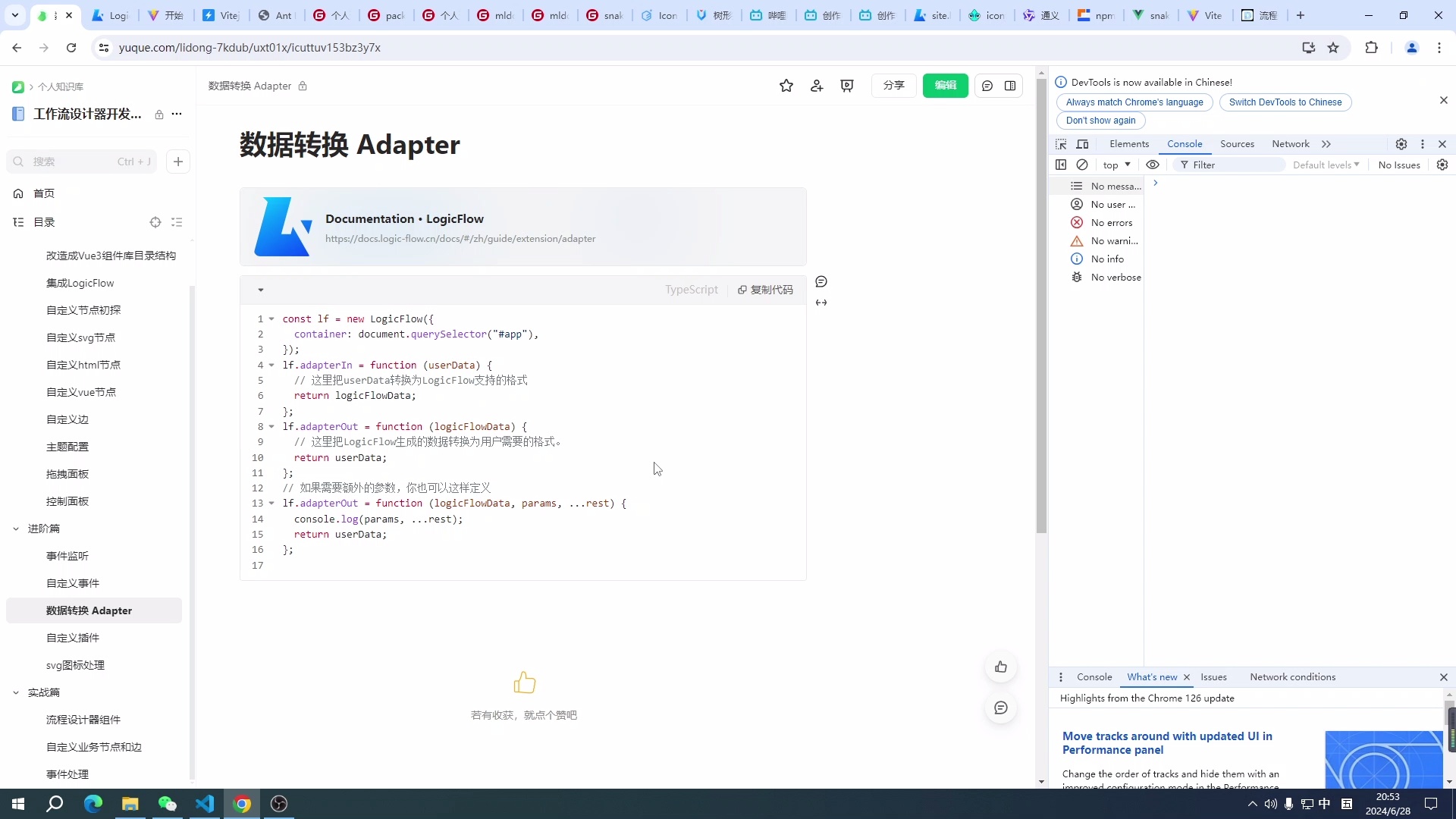Clear the console with the clear icon
Viewport: 1456px width, 819px height.
click(x=1082, y=165)
